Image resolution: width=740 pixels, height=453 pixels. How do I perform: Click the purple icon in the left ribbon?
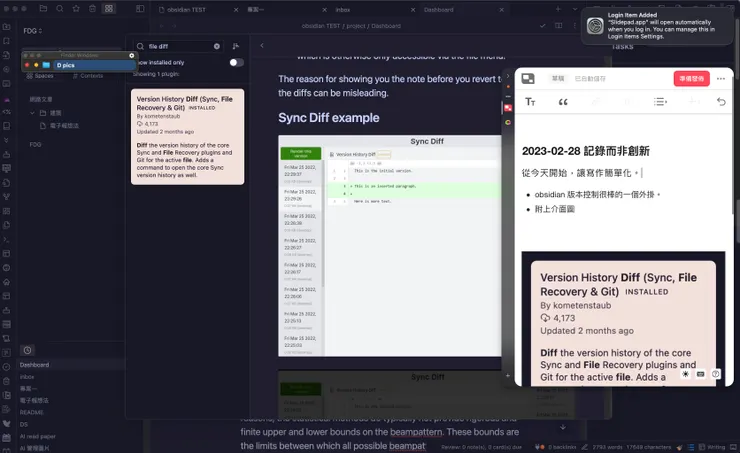click(7, 100)
